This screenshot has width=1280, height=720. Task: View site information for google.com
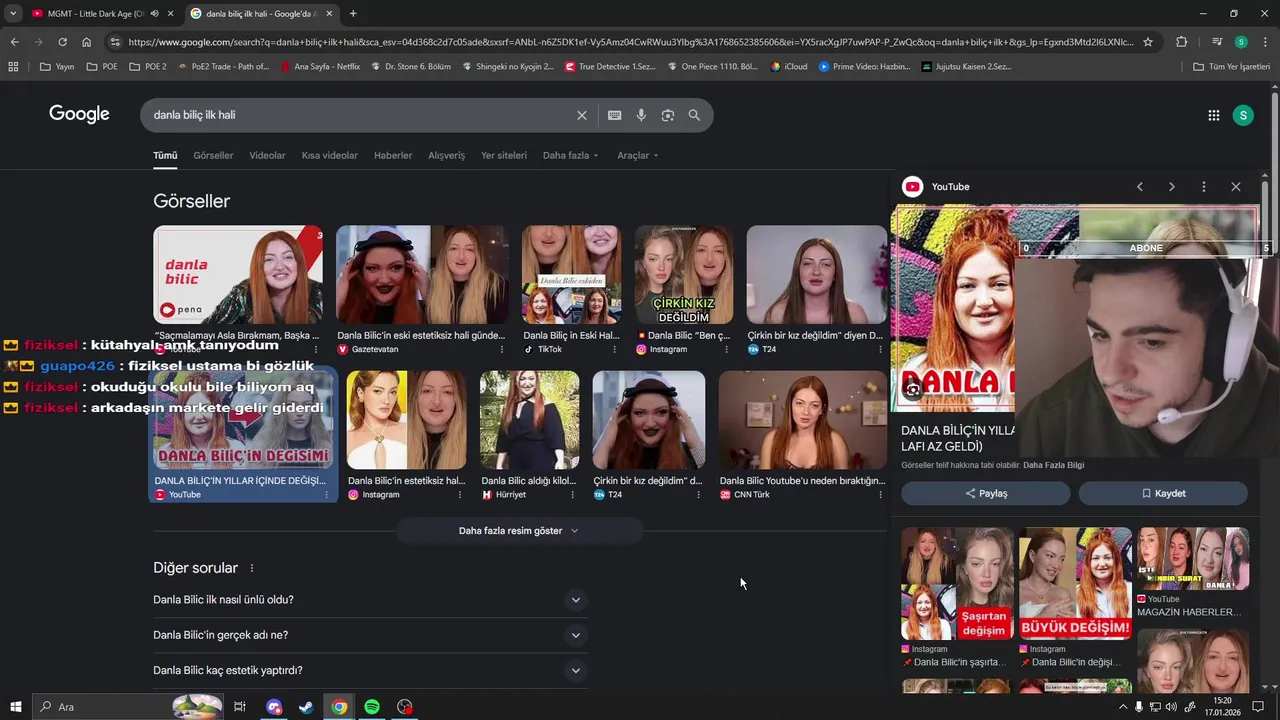[115, 42]
